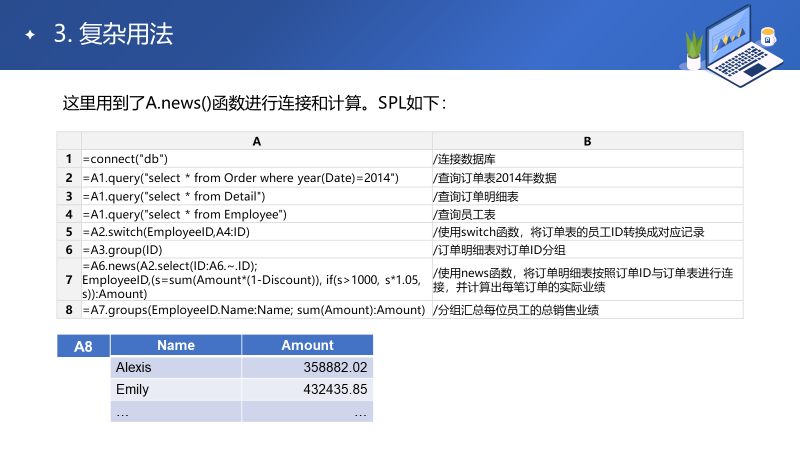Click the blue A8 result label

point(83,346)
